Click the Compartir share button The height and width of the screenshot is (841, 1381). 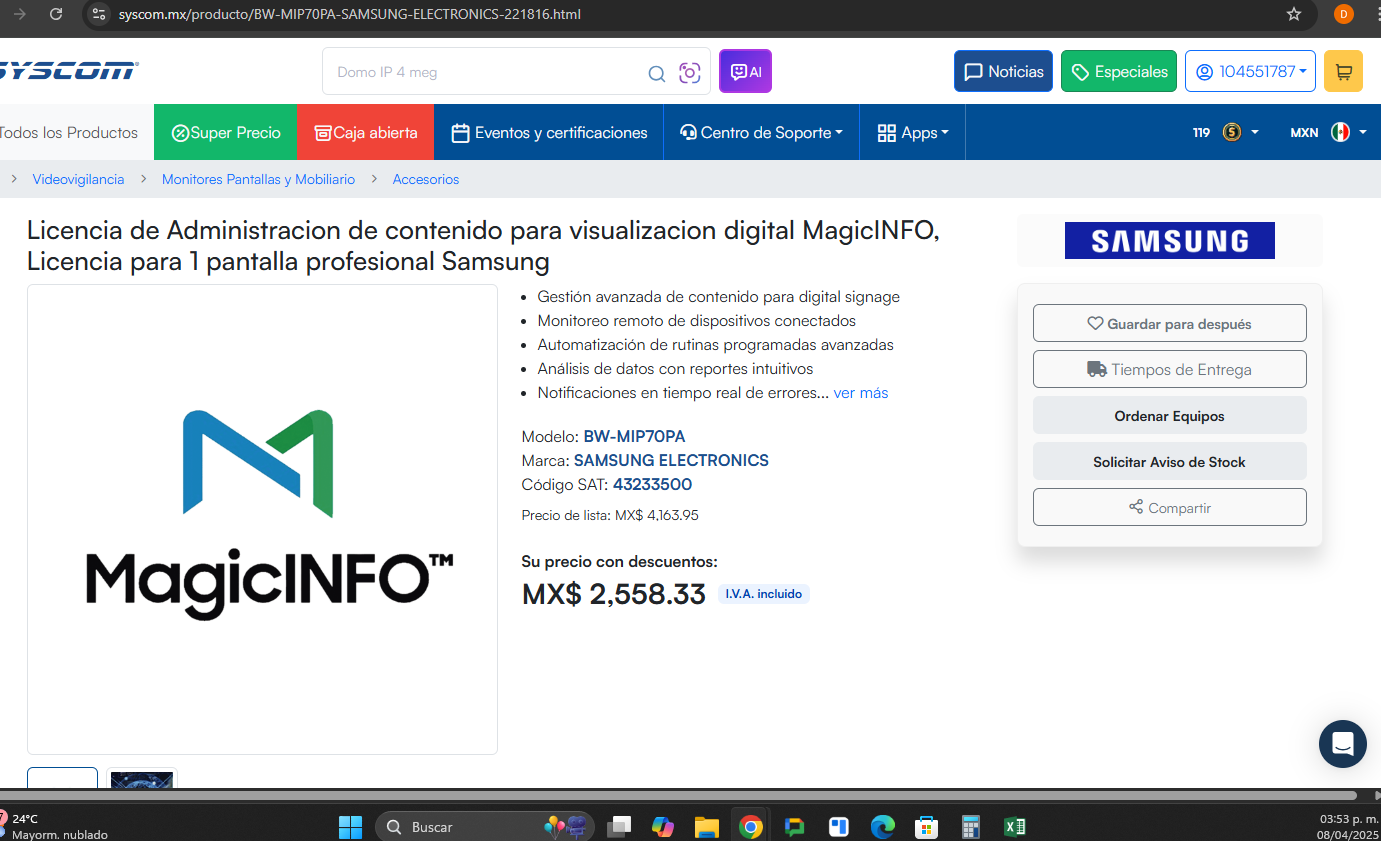(1170, 507)
